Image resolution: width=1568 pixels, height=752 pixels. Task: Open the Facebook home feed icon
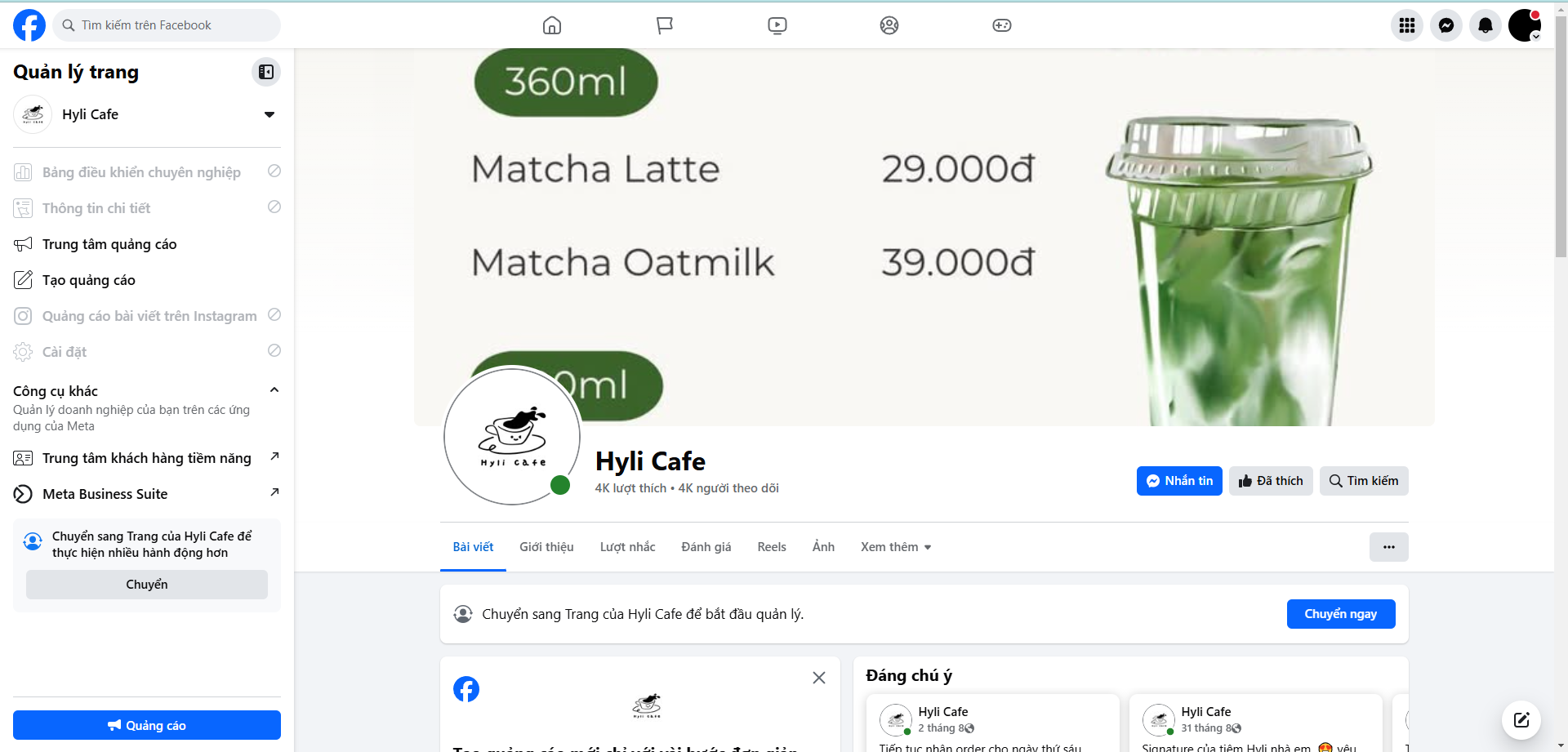552,25
